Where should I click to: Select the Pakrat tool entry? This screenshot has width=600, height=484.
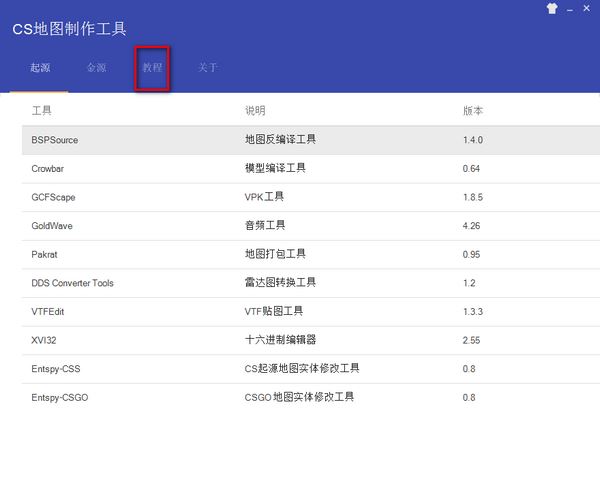(44, 254)
